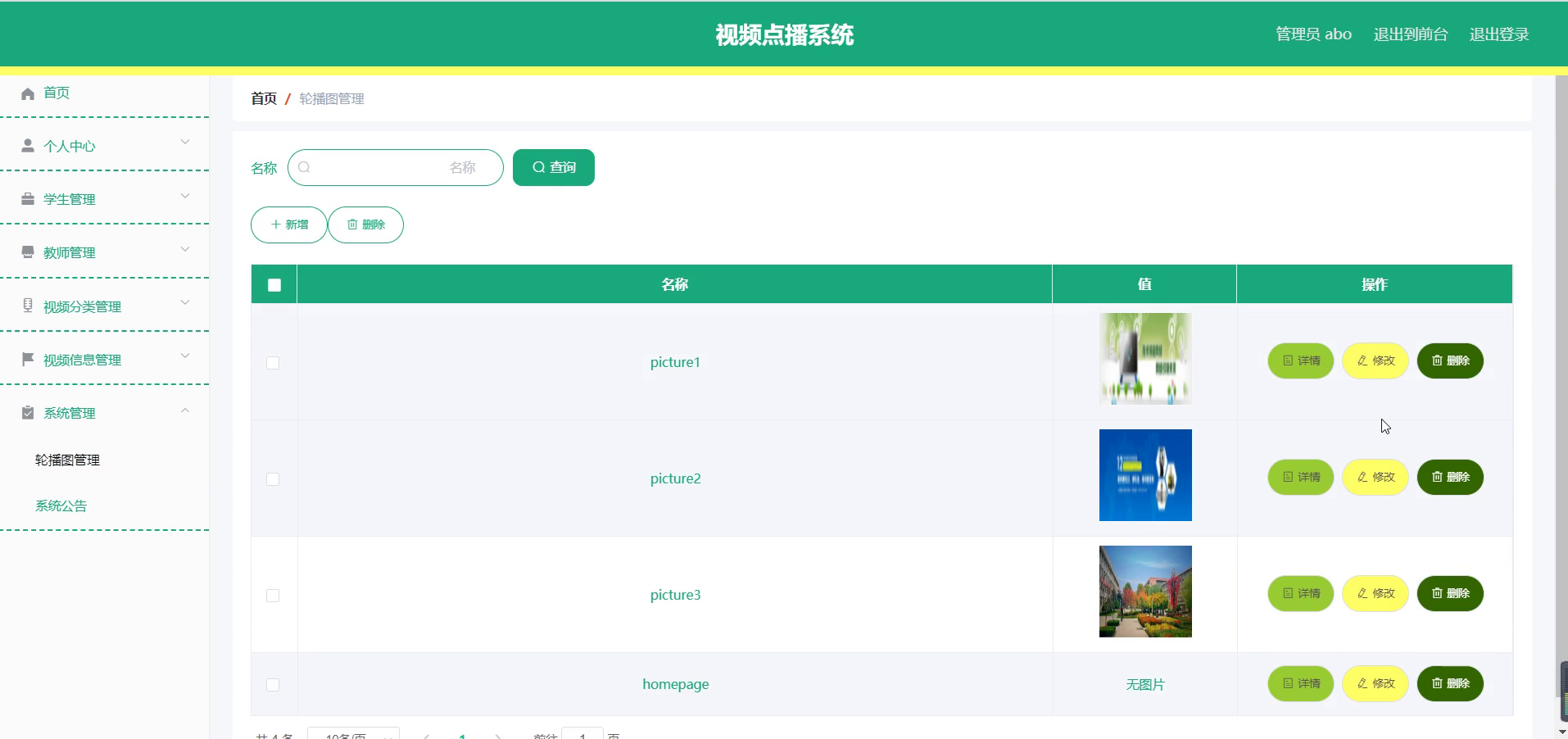Click the 视频分类管理 sidebar icon

[x=28, y=306]
